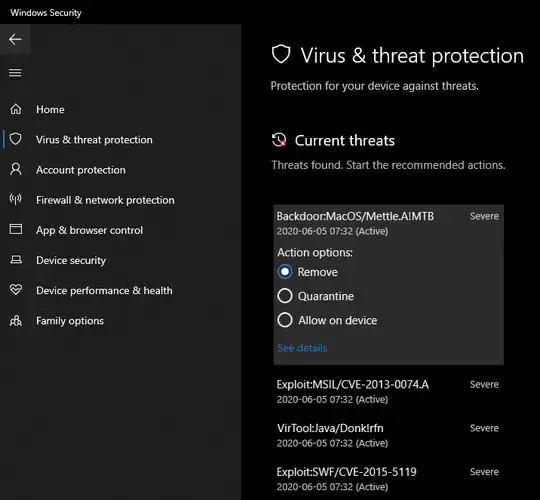Open the hamburger navigation menu
The height and width of the screenshot is (500, 540).
point(15,73)
